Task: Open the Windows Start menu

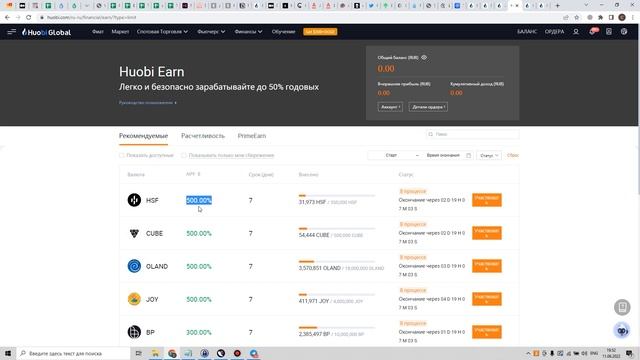Action: pyautogui.click(x=8, y=353)
